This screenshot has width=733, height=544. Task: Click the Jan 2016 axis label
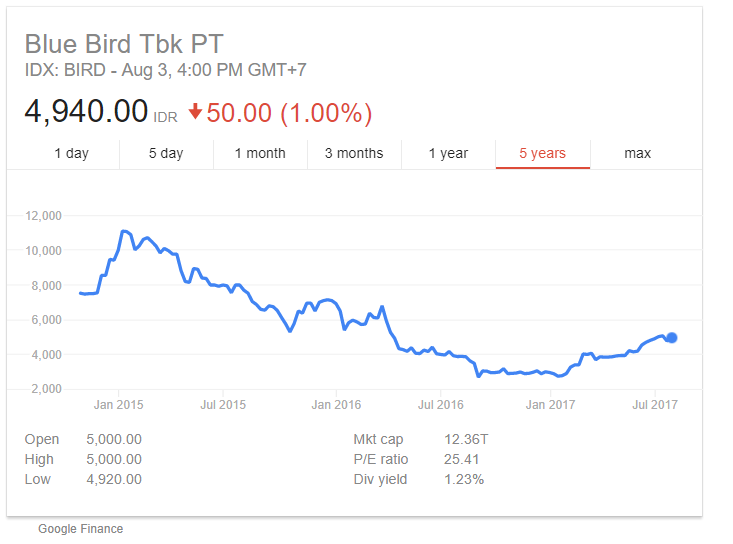(x=336, y=404)
